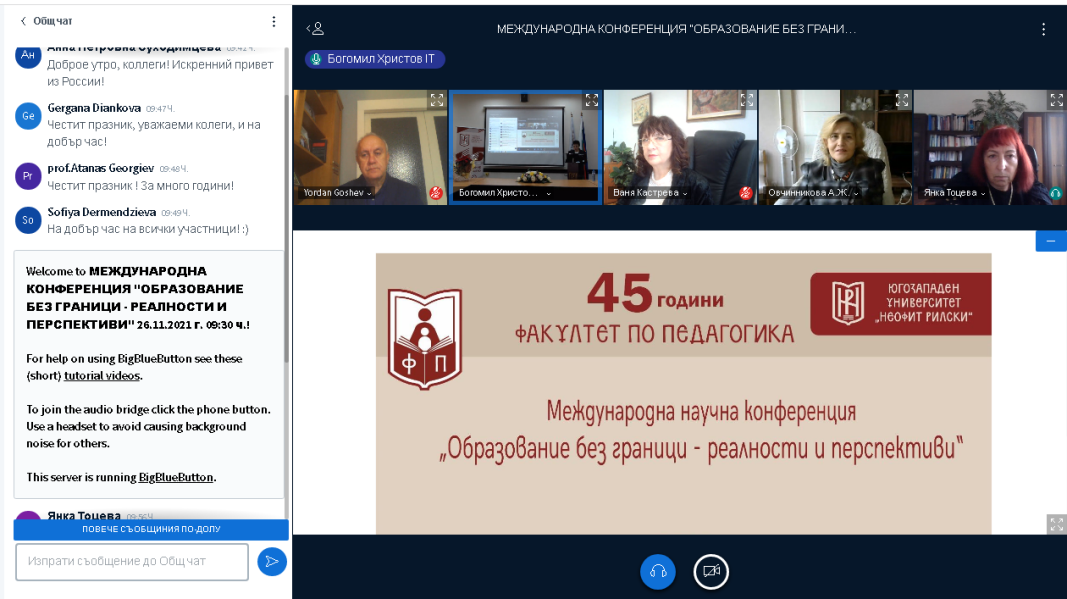Viewport: 1067px width, 599px height.
Task: Toggle webcam sharing button
Action: 711,572
